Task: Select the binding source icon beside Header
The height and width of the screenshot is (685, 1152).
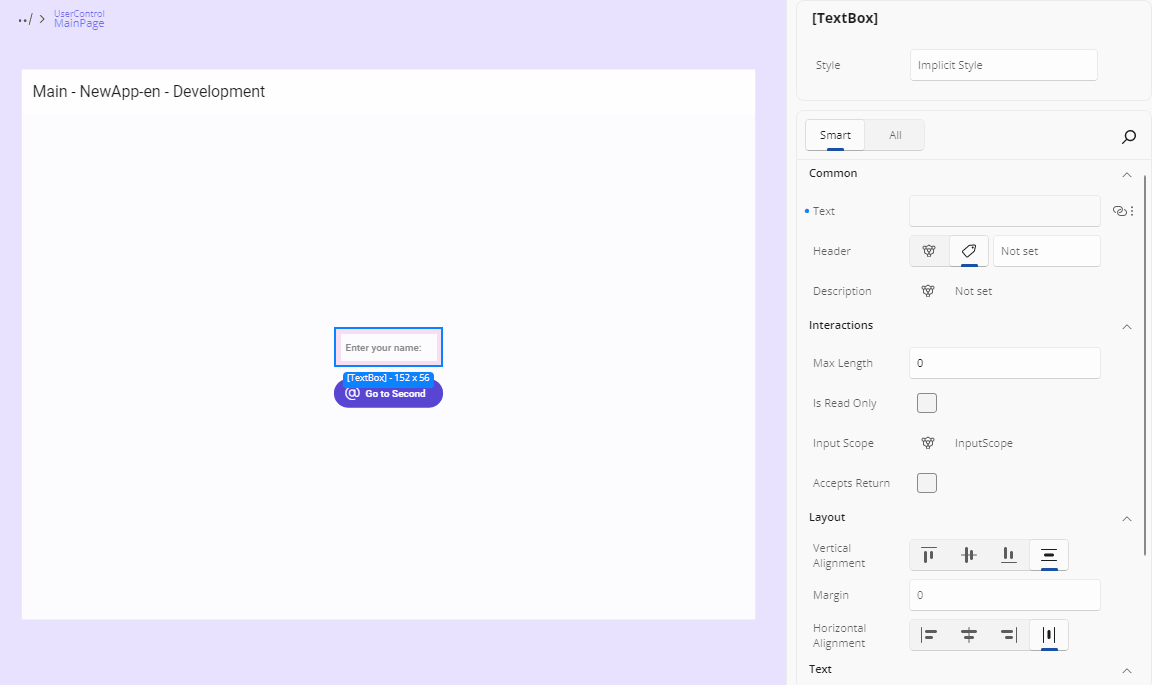Action: tap(928, 250)
